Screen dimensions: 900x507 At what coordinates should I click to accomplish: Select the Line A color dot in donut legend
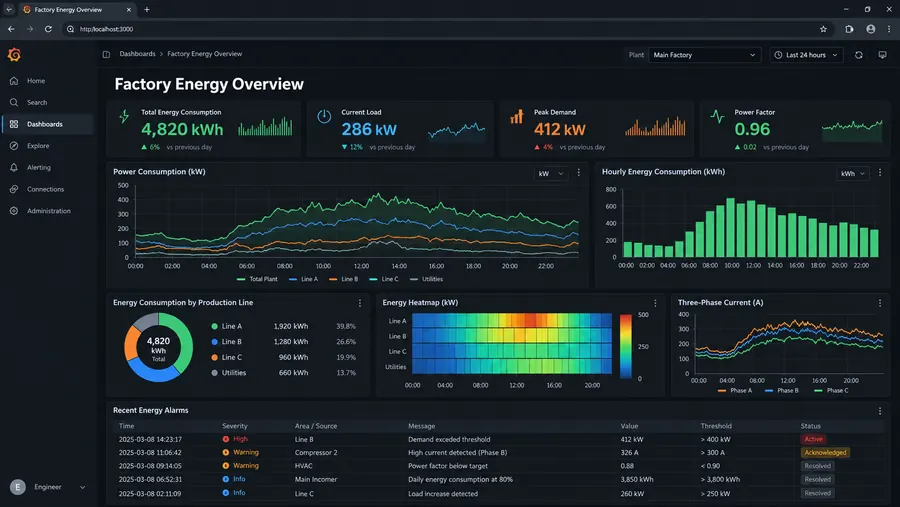pyautogui.click(x=214, y=326)
